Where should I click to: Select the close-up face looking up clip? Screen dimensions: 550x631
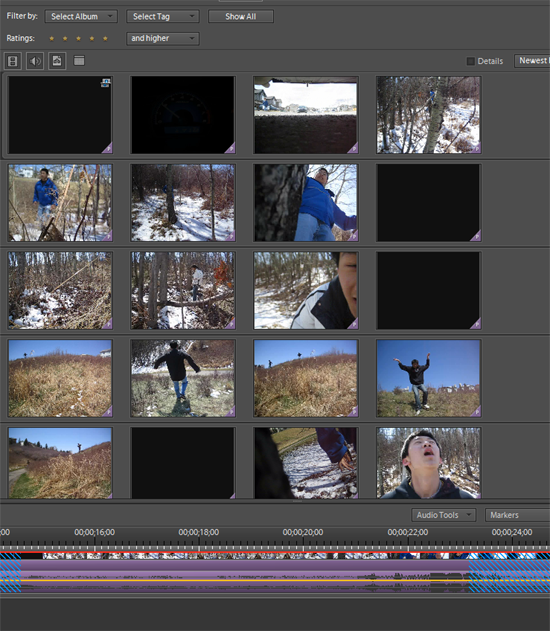(x=428, y=463)
